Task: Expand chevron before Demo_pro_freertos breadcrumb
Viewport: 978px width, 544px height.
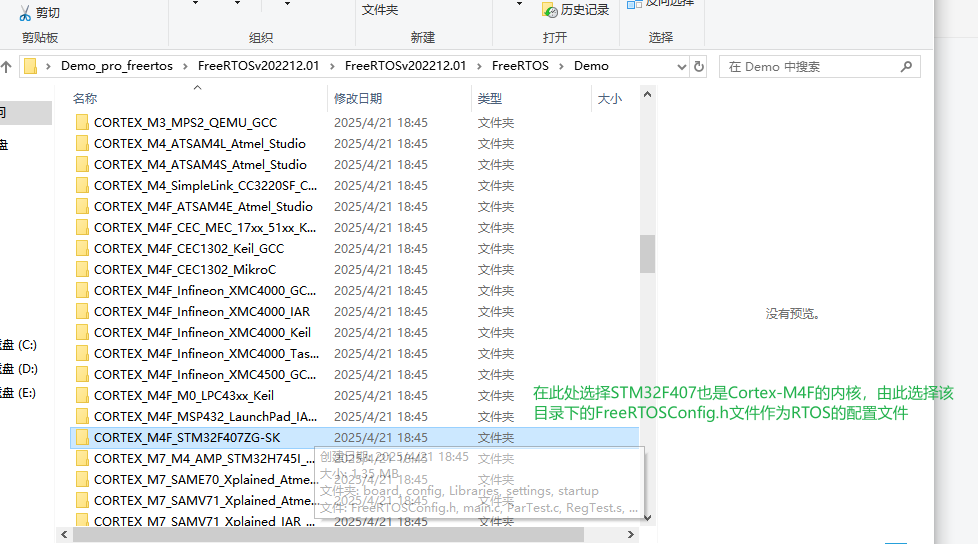Action: [x=48, y=66]
